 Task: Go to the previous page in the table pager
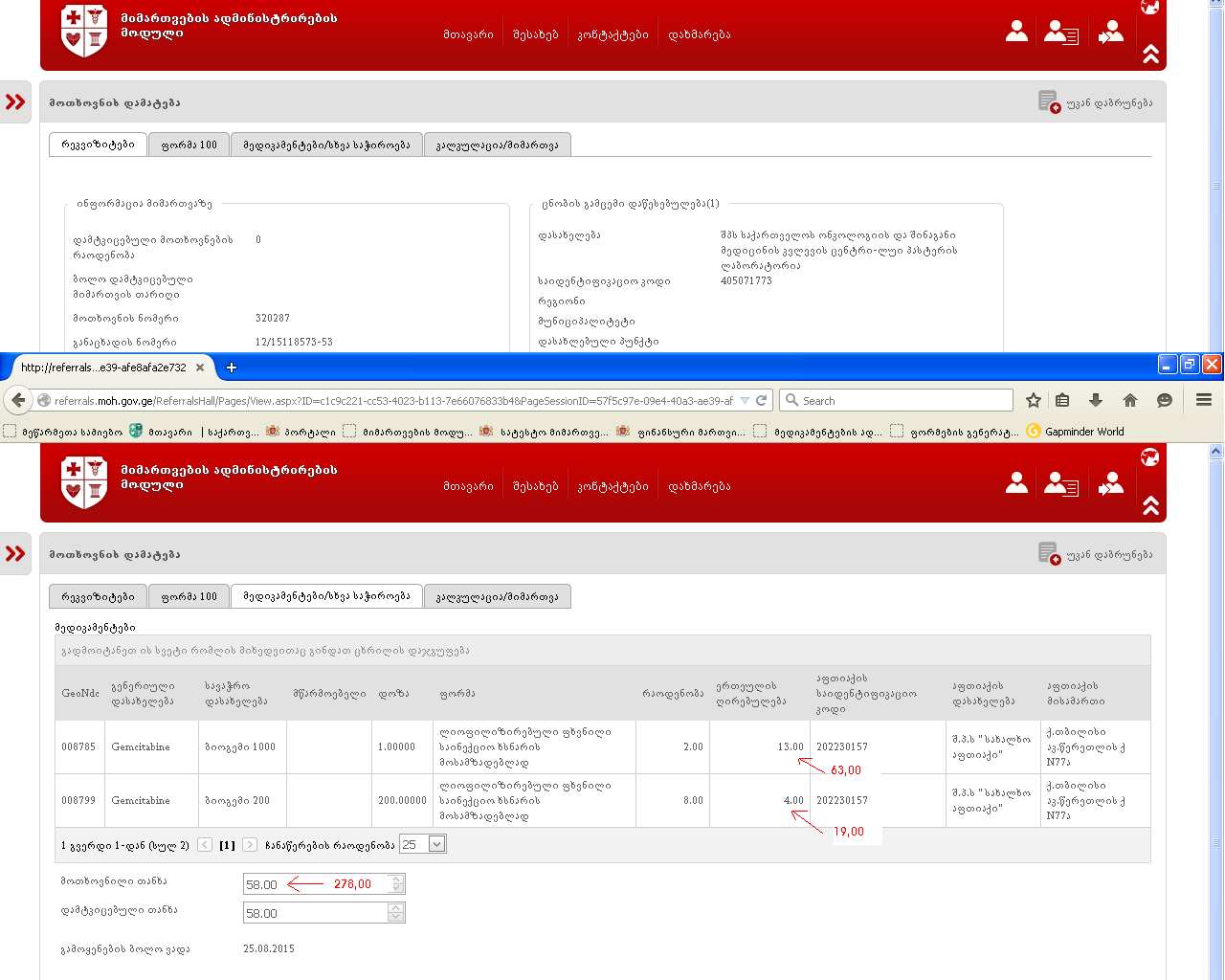pos(205,844)
